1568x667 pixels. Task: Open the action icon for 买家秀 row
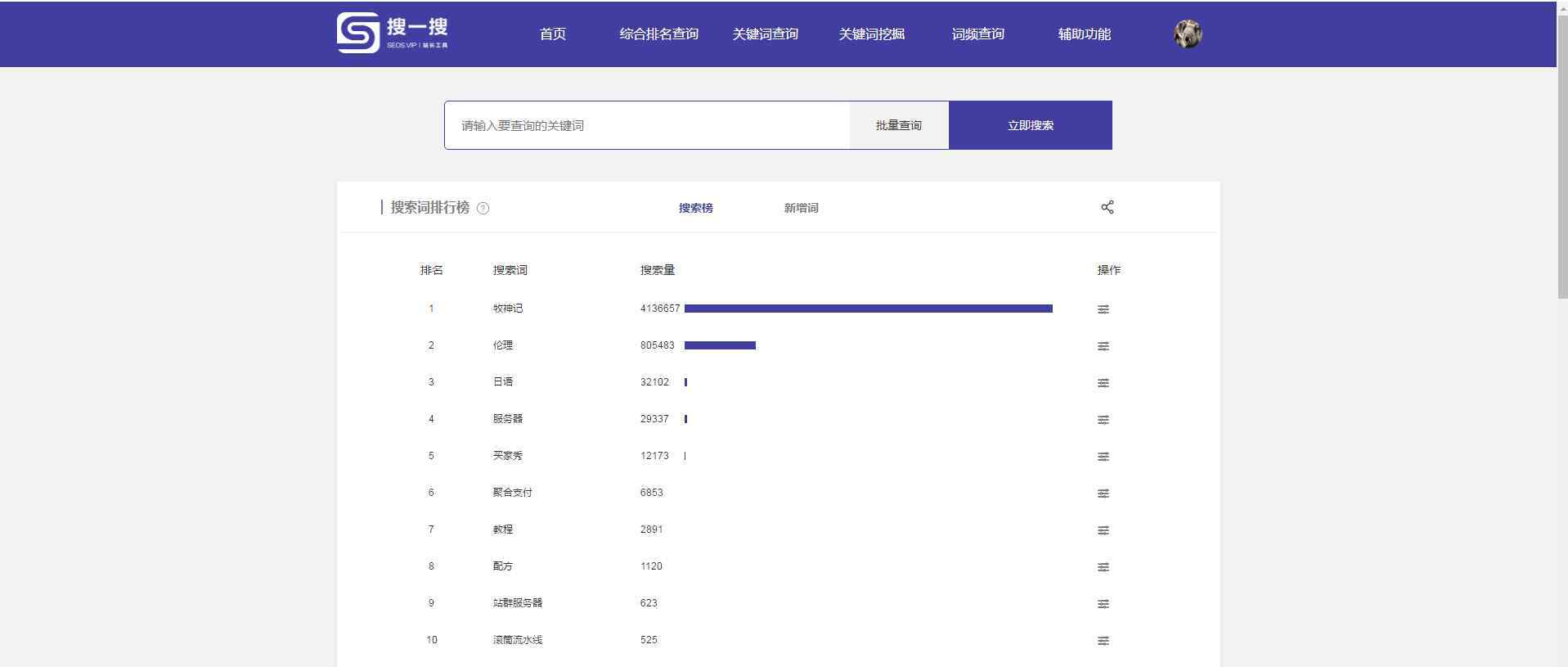coord(1103,457)
